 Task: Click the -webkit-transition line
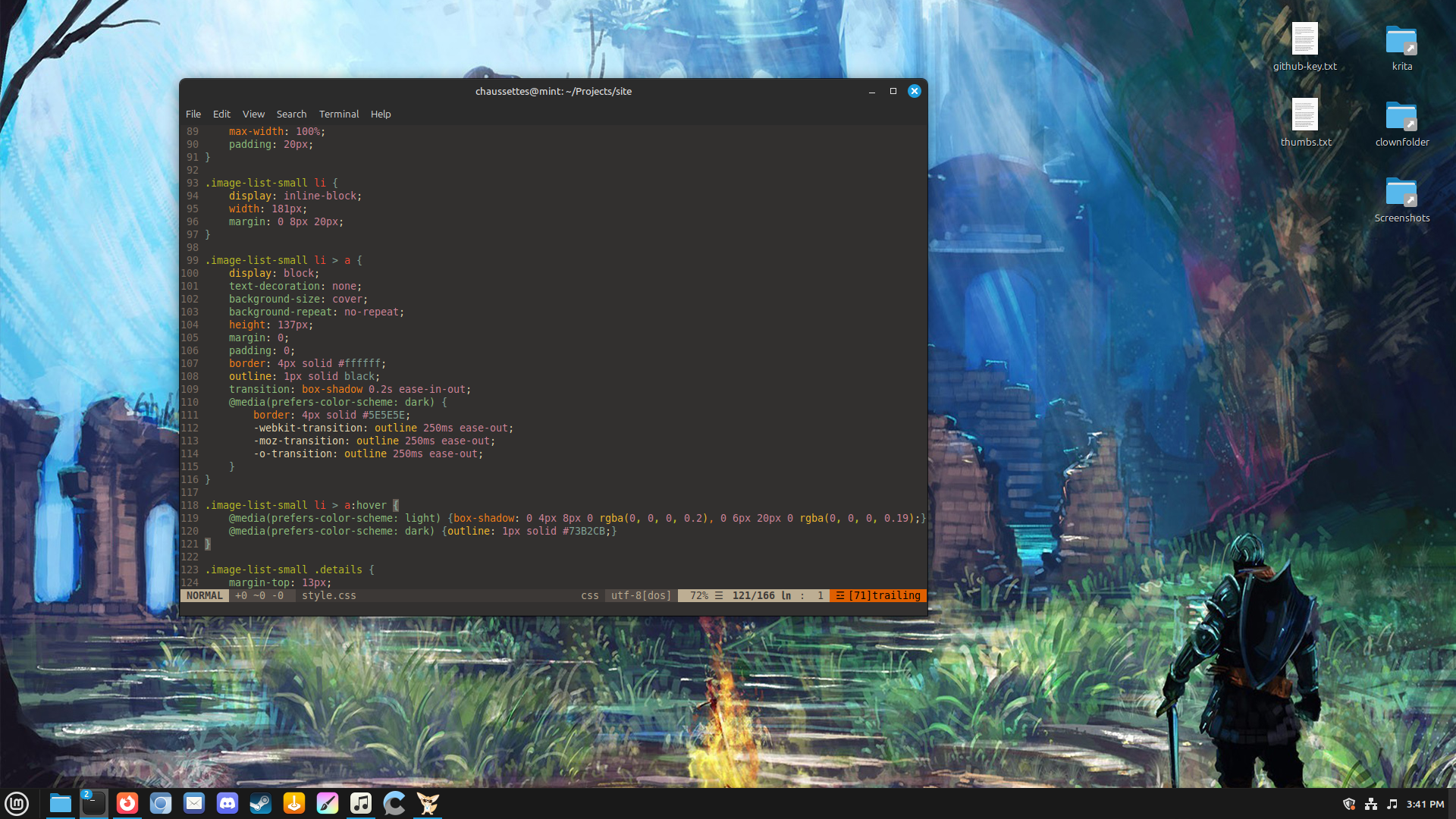pos(384,428)
